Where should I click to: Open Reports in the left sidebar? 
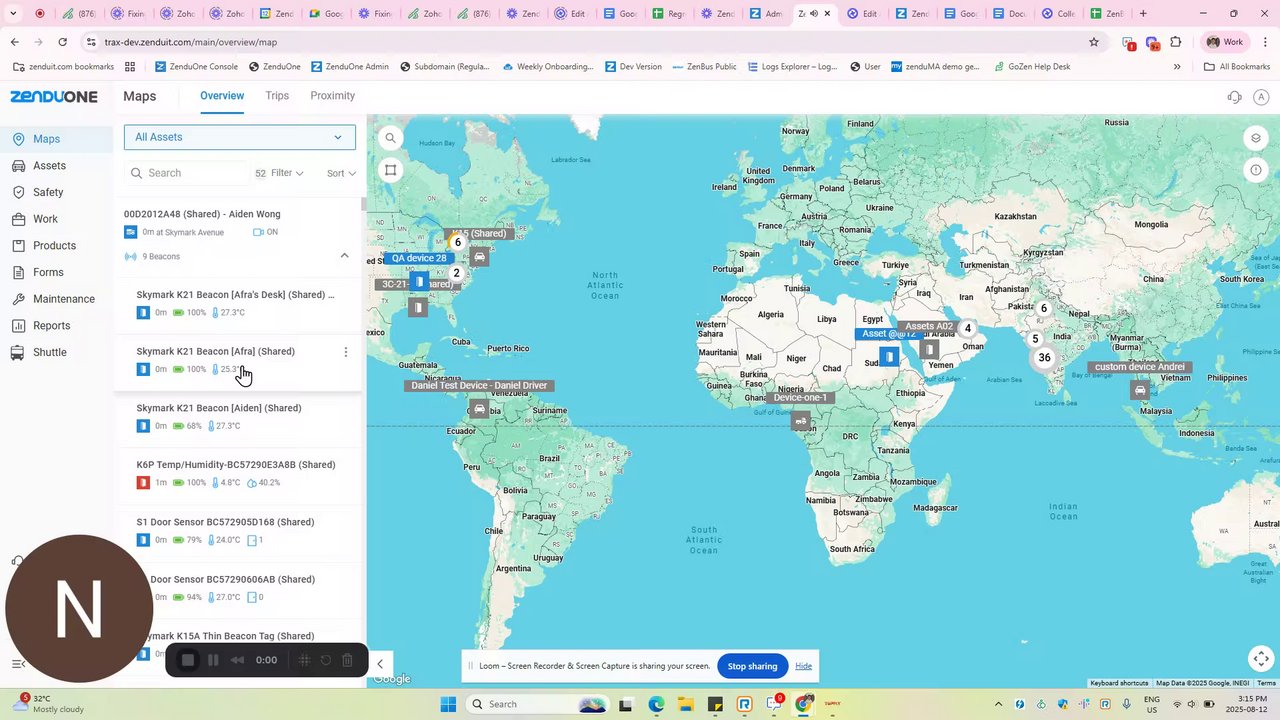coord(51,326)
